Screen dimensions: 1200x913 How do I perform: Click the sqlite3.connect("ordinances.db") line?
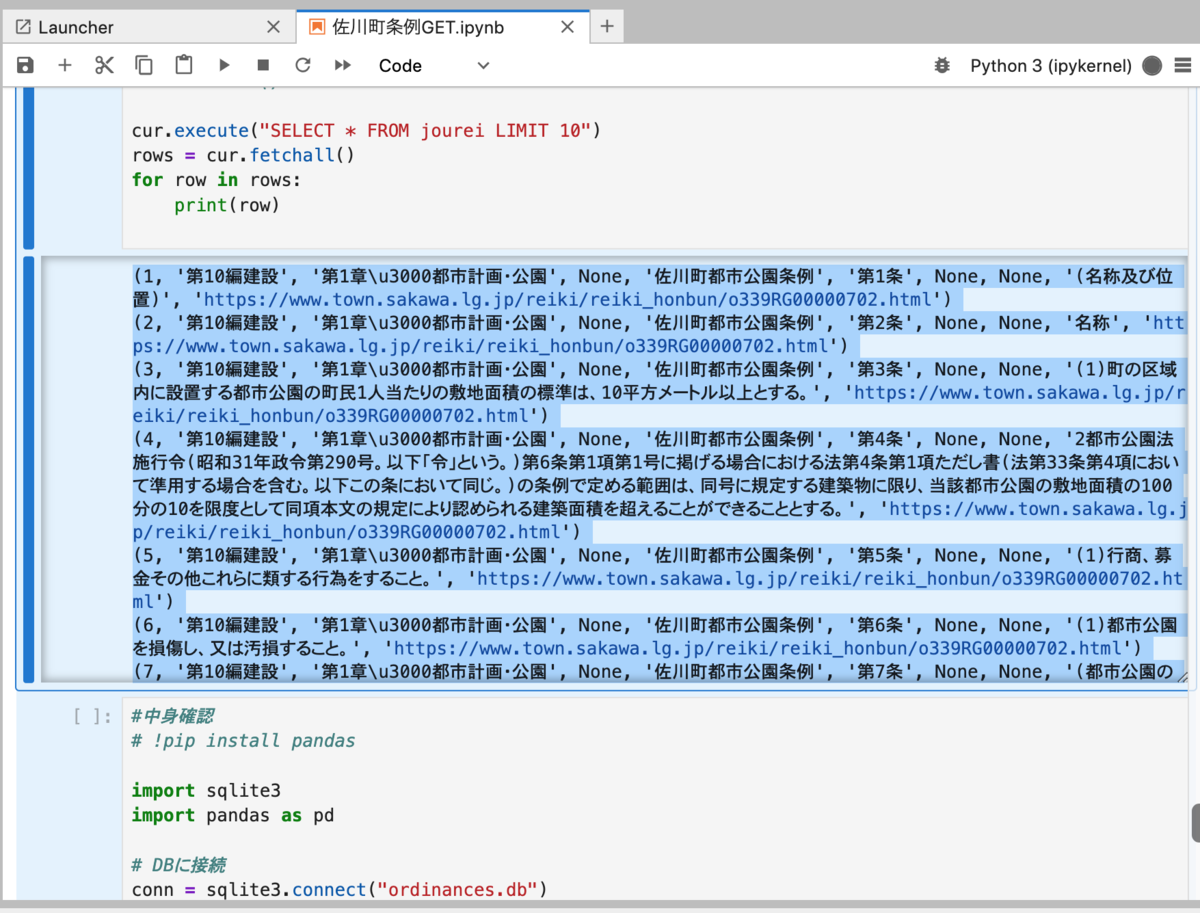pos(341,889)
